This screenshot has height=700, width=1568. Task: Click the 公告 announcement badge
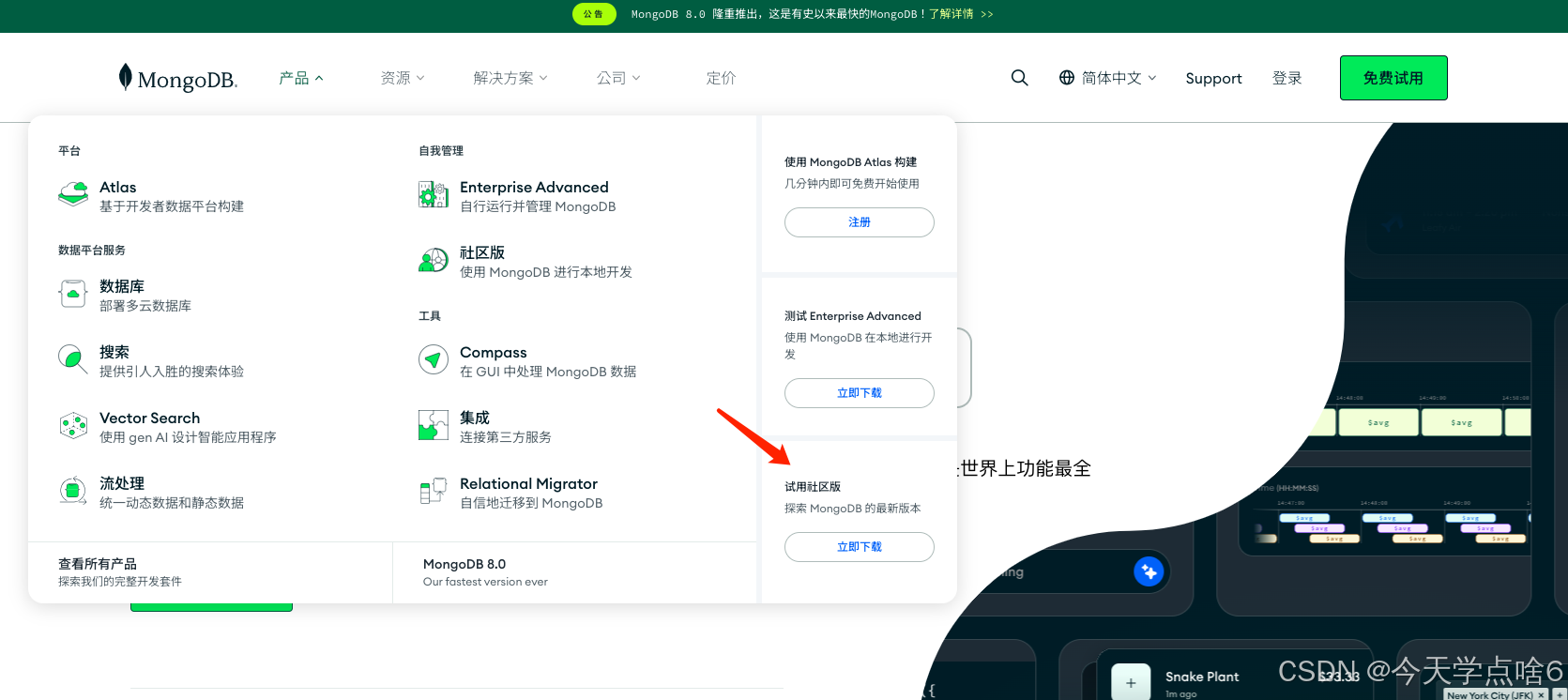tap(594, 14)
